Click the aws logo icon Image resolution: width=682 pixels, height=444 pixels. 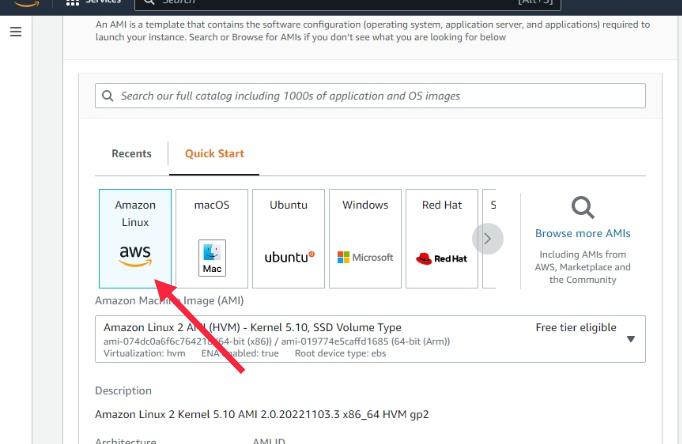coord(135,255)
